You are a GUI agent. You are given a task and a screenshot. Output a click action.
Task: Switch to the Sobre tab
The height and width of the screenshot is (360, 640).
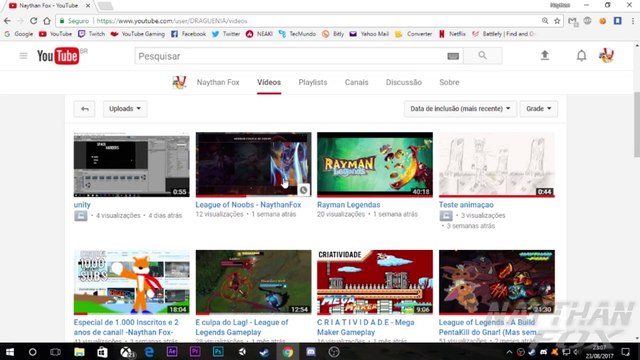click(449, 82)
